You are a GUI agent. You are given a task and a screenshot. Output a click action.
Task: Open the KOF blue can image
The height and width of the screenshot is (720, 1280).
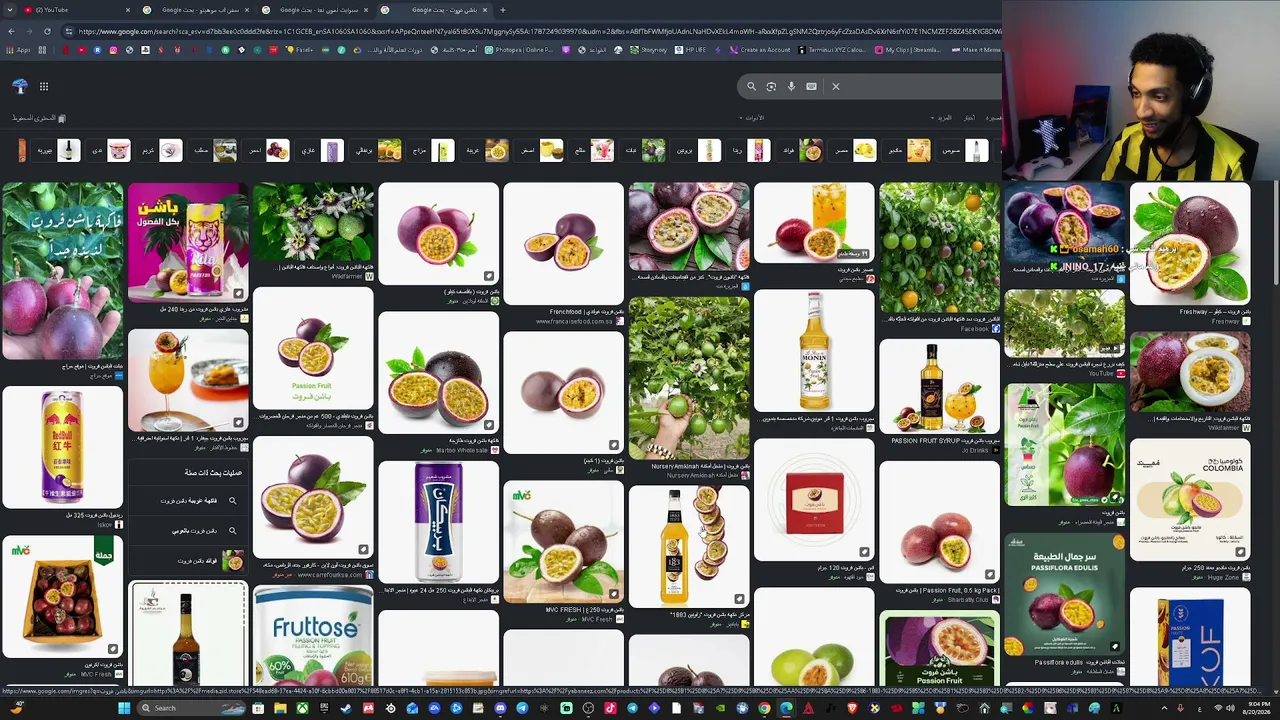1190,636
